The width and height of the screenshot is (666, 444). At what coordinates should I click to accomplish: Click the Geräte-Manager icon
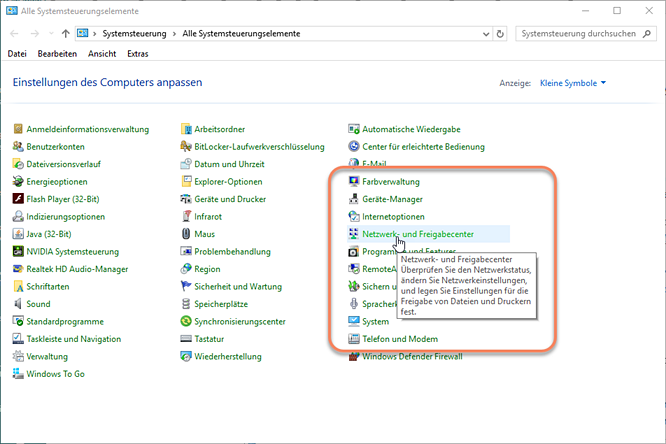[354, 198]
